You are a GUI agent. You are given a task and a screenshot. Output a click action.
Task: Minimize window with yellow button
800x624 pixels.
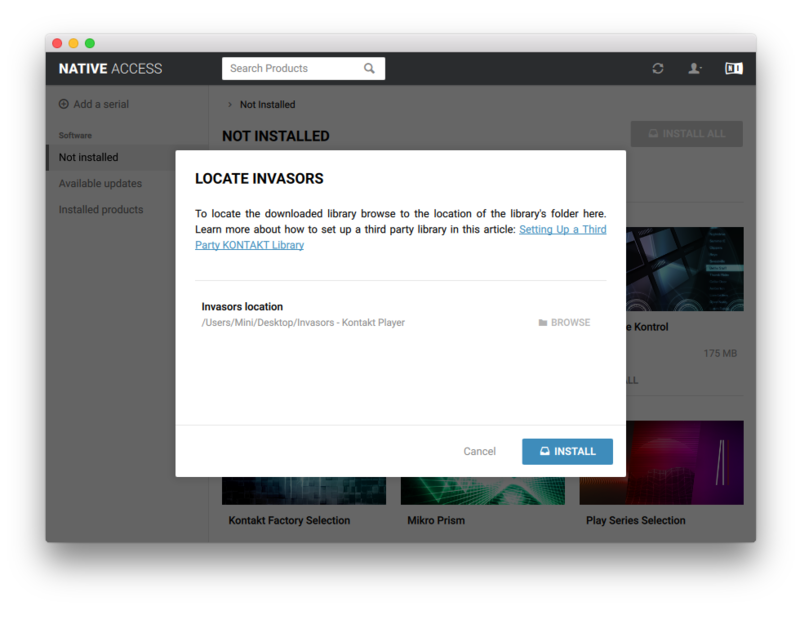click(x=73, y=43)
